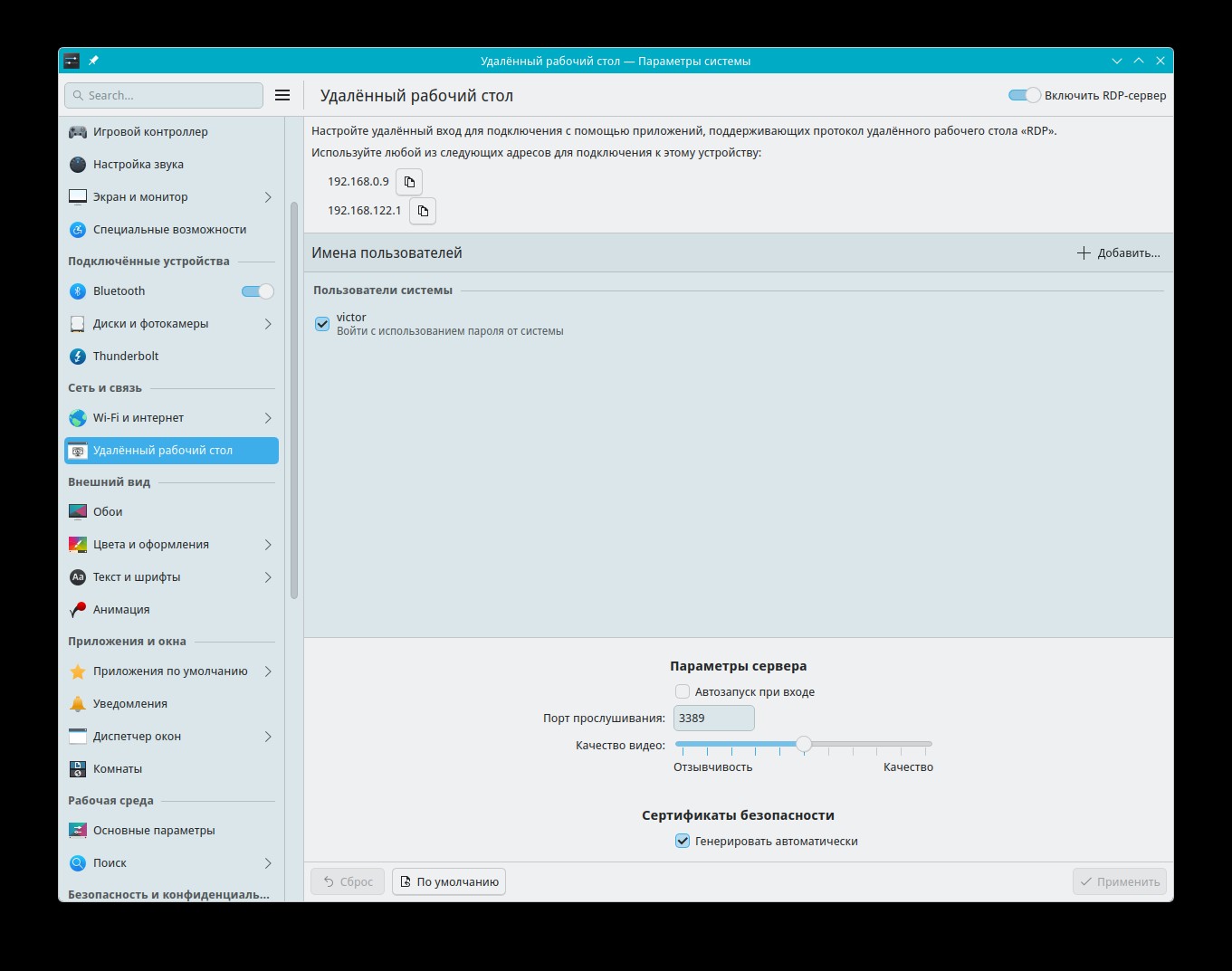Image resolution: width=1232 pixels, height=971 pixels.
Task: Expand the Цвета и оформления arrow
Action: [268, 545]
